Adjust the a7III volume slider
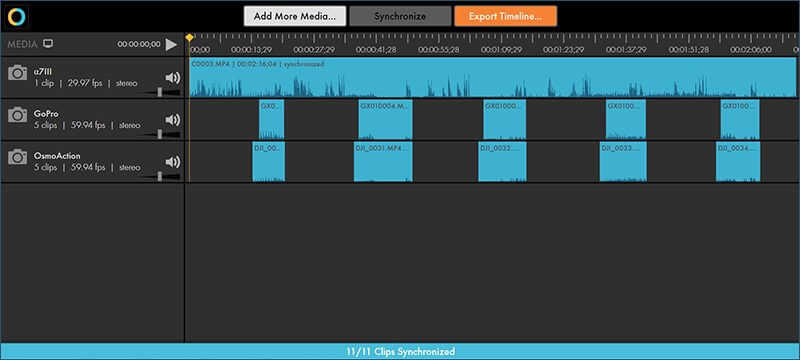This screenshot has height=360, width=800. 160,92
